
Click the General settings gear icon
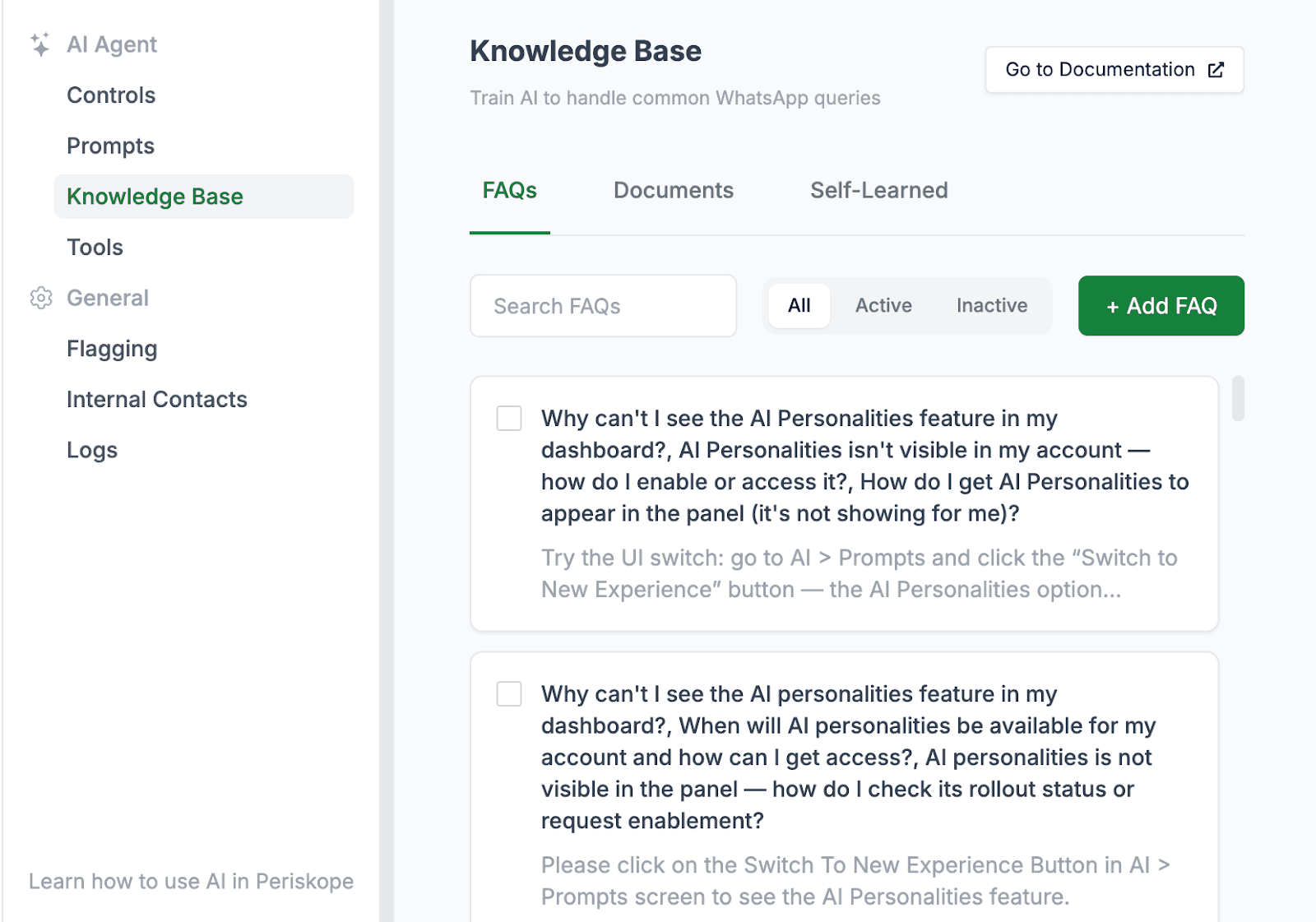[x=39, y=299]
